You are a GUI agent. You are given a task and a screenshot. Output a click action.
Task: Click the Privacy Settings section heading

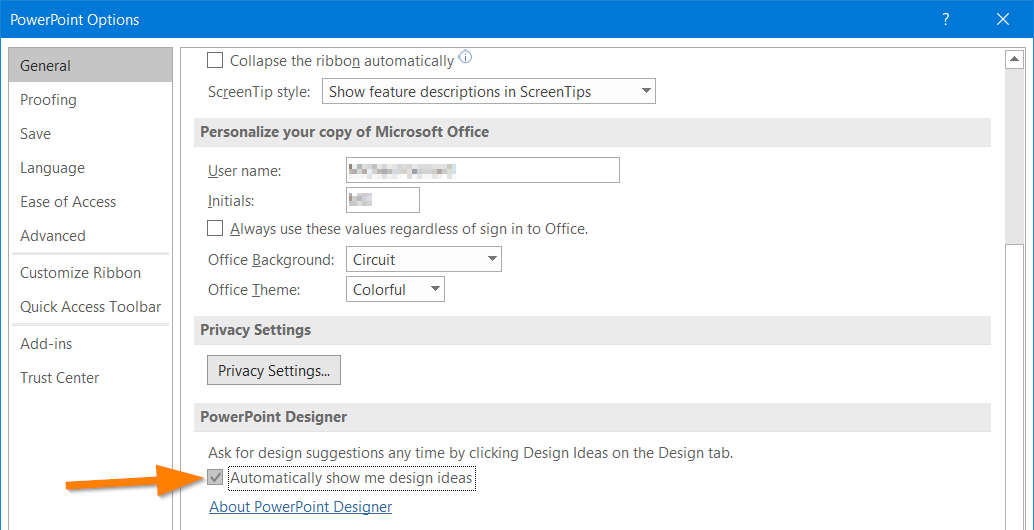(255, 329)
